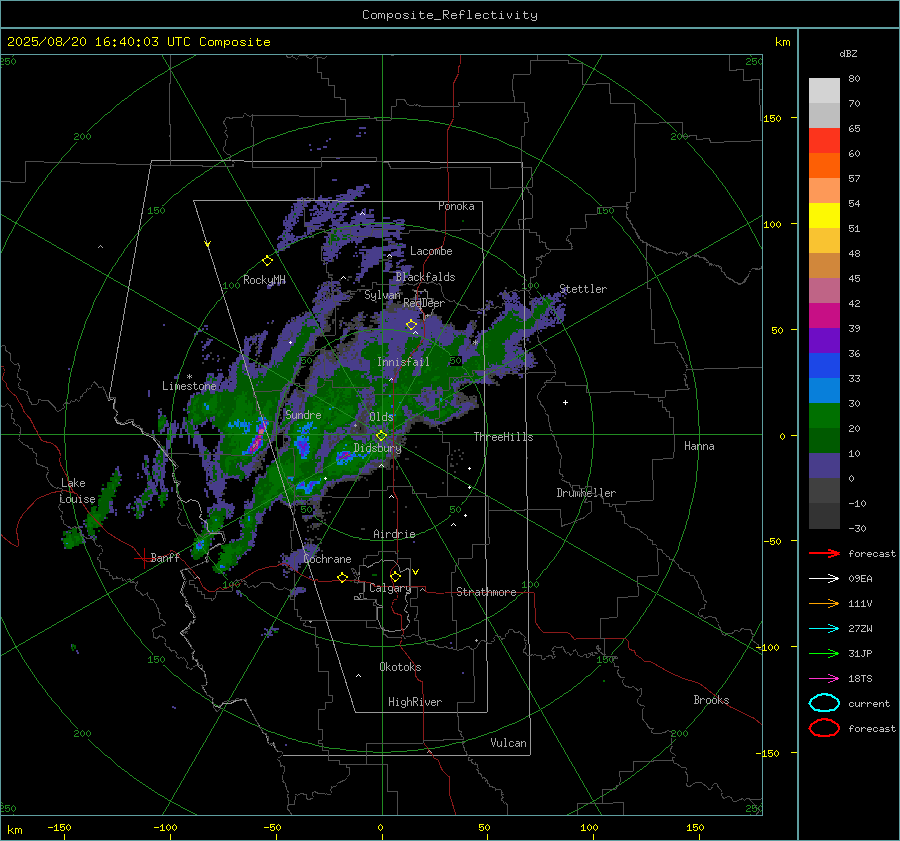Click the storm cell just west of Didsbury
900x841 pixels.
(x=344, y=457)
